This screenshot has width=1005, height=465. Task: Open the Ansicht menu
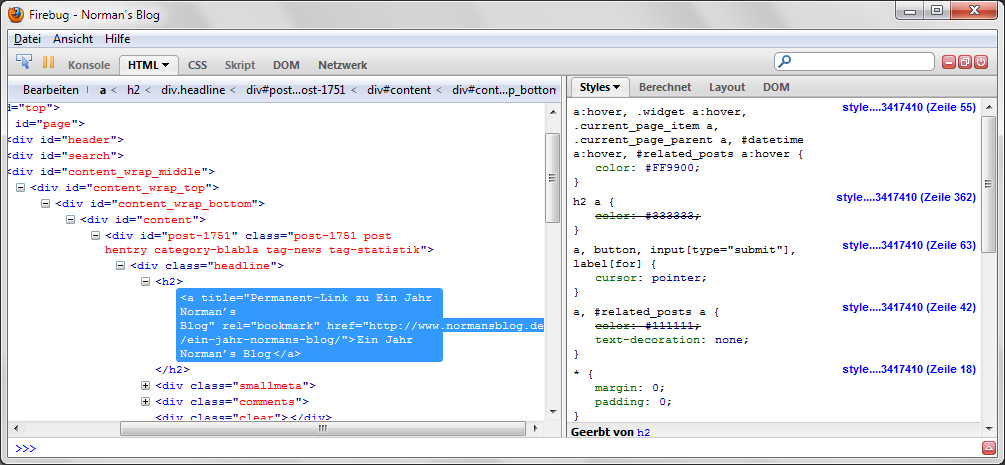pyautogui.click(x=73, y=38)
